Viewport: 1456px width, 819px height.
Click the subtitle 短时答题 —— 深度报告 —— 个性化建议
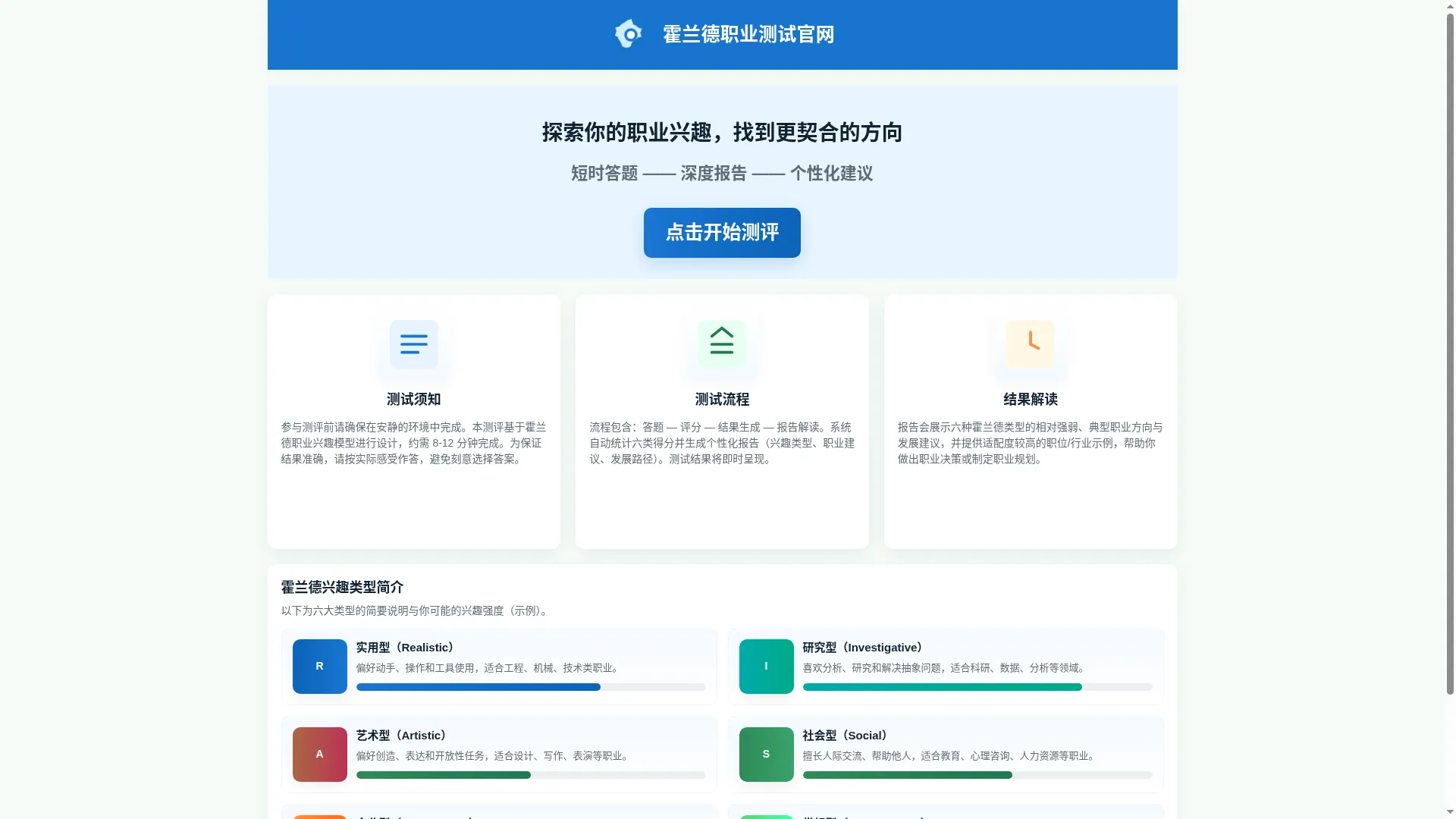click(722, 174)
